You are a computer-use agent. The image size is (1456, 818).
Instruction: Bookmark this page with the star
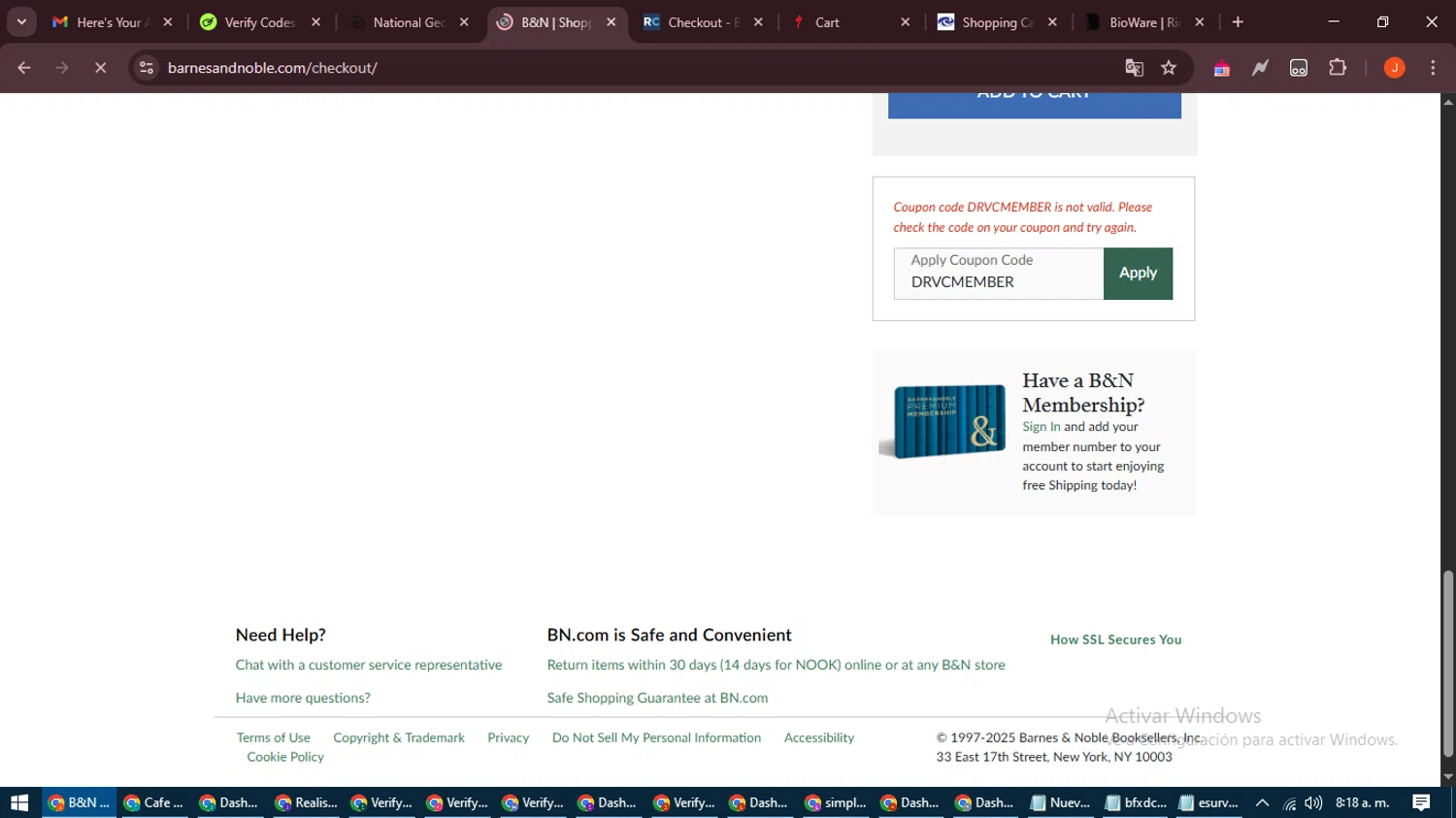1169,68
